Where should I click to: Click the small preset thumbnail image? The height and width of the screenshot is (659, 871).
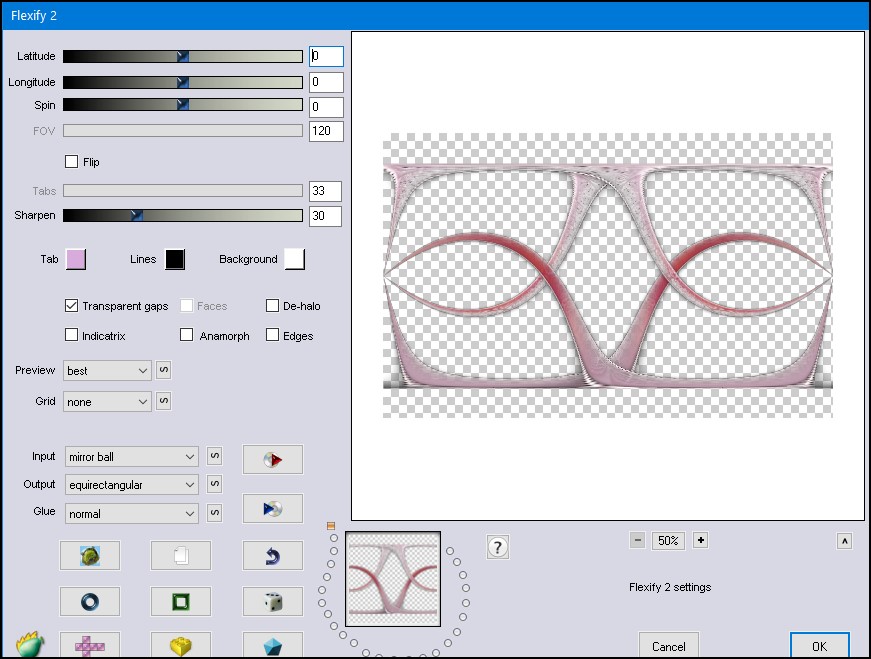(393, 579)
